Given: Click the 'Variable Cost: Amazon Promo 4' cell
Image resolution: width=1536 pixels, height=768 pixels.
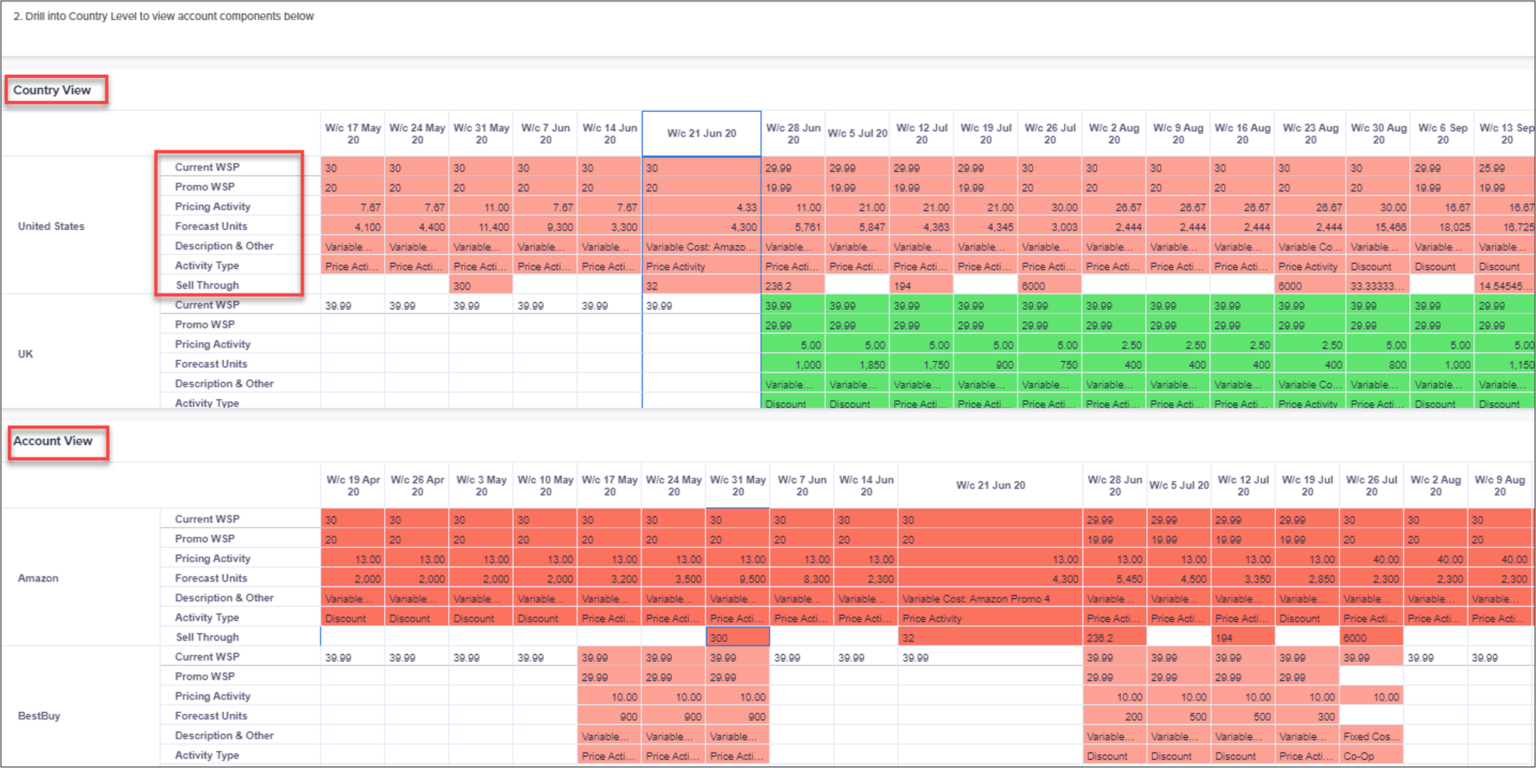Looking at the screenshot, I should [x=990, y=598].
